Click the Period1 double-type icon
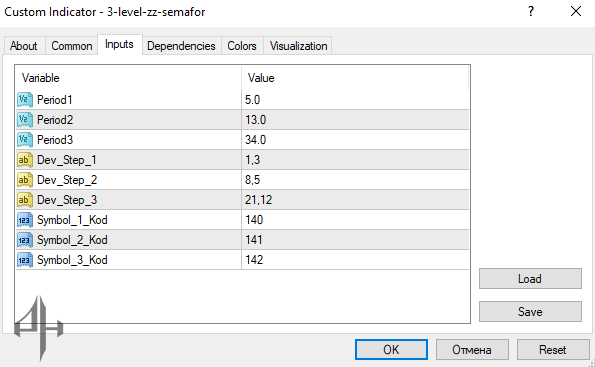The image size is (595, 367). click(x=25, y=100)
